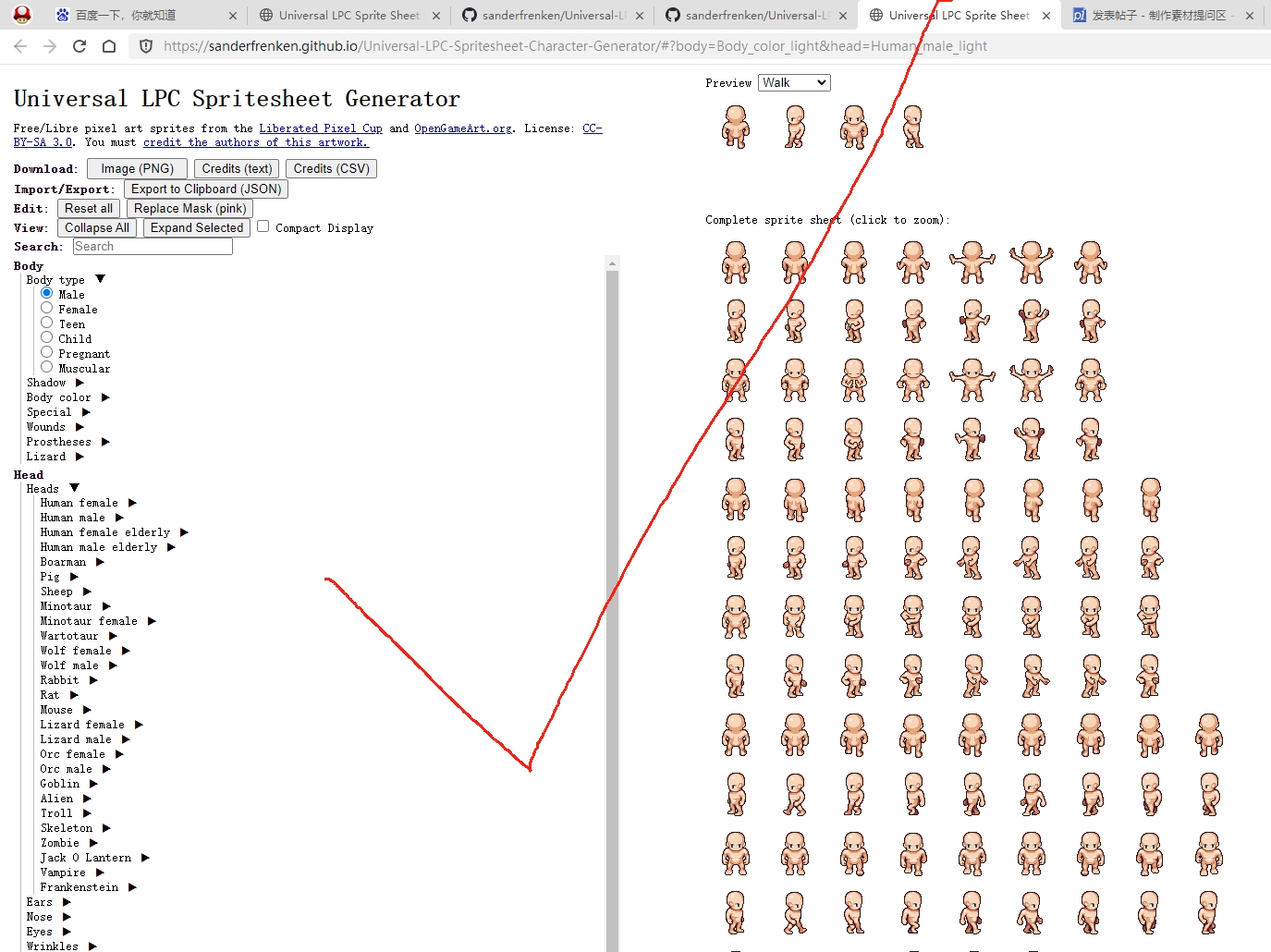Expand the Wounds section
1271x952 pixels.
(79, 427)
